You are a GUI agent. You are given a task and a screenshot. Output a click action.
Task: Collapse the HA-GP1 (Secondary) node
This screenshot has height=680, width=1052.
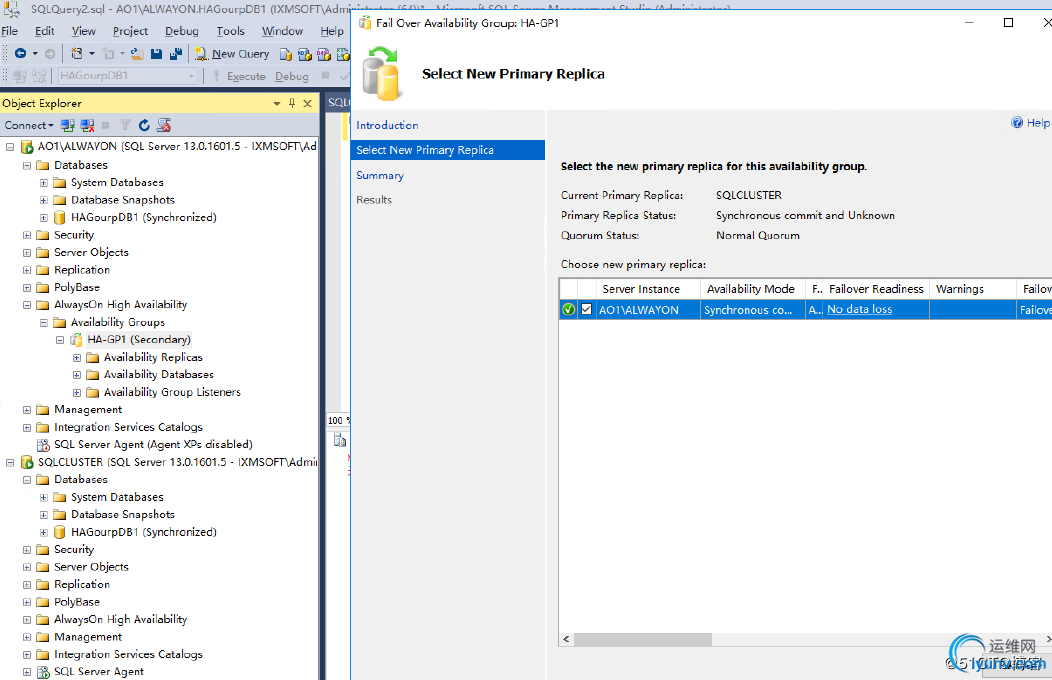pyautogui.click(x=60, y=340)
